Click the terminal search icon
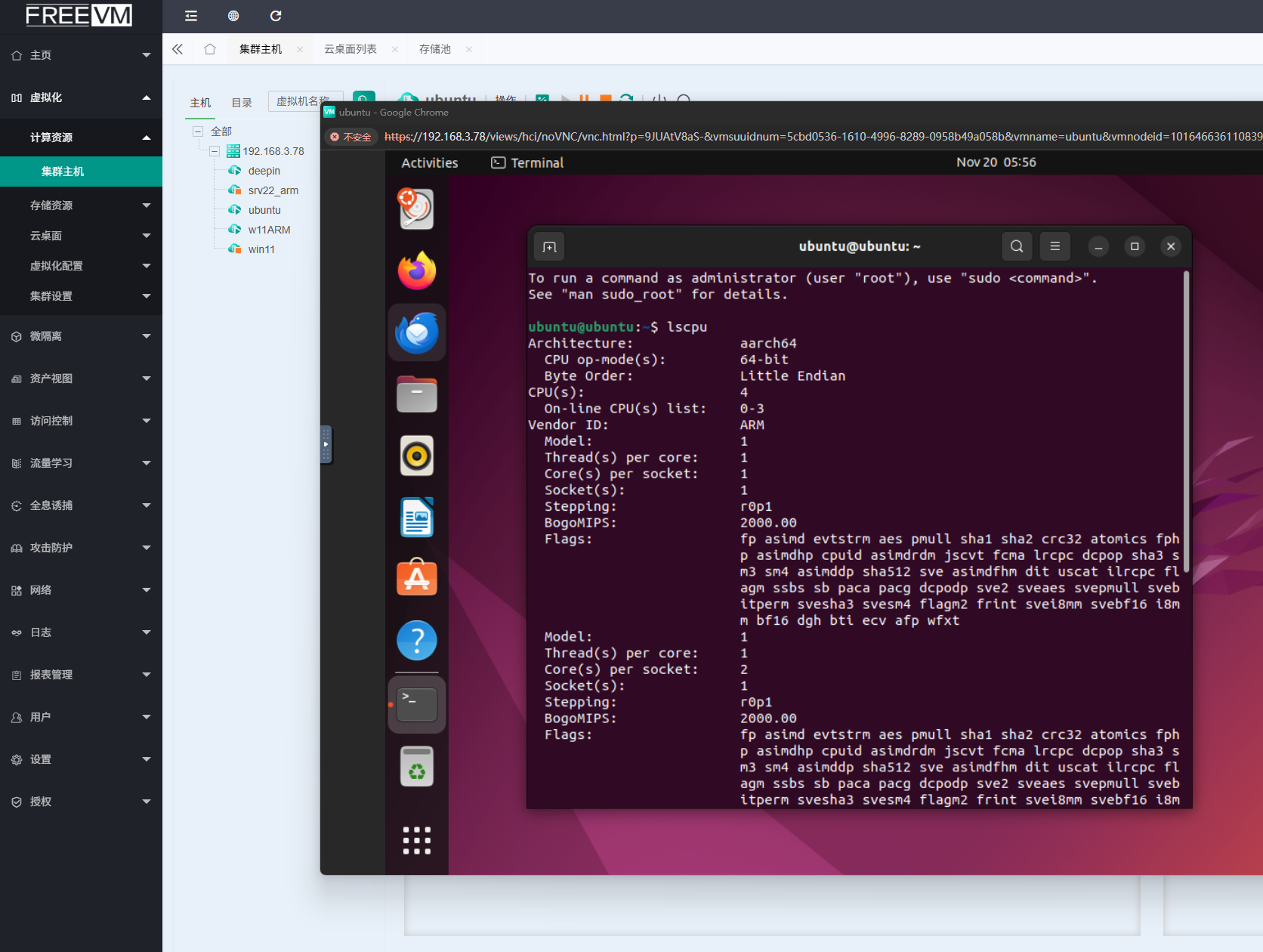 tap(1017, 246)
